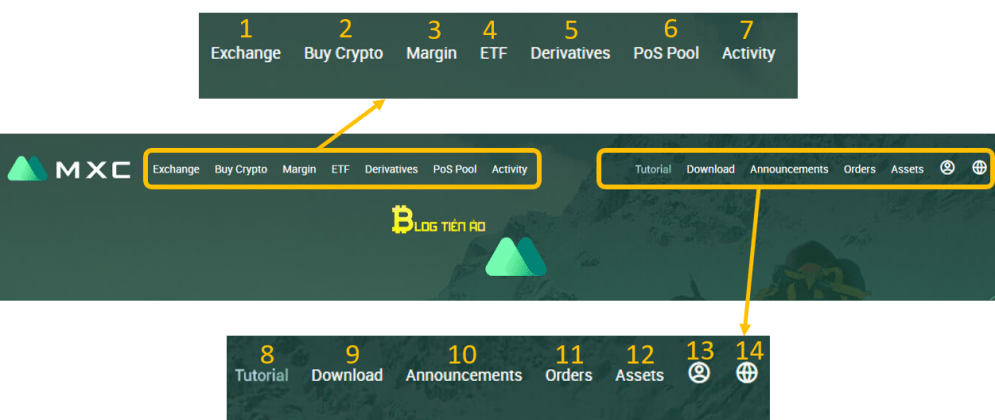Select Buy Crypto in the MXC logo navigation bar

coord(241,169)
